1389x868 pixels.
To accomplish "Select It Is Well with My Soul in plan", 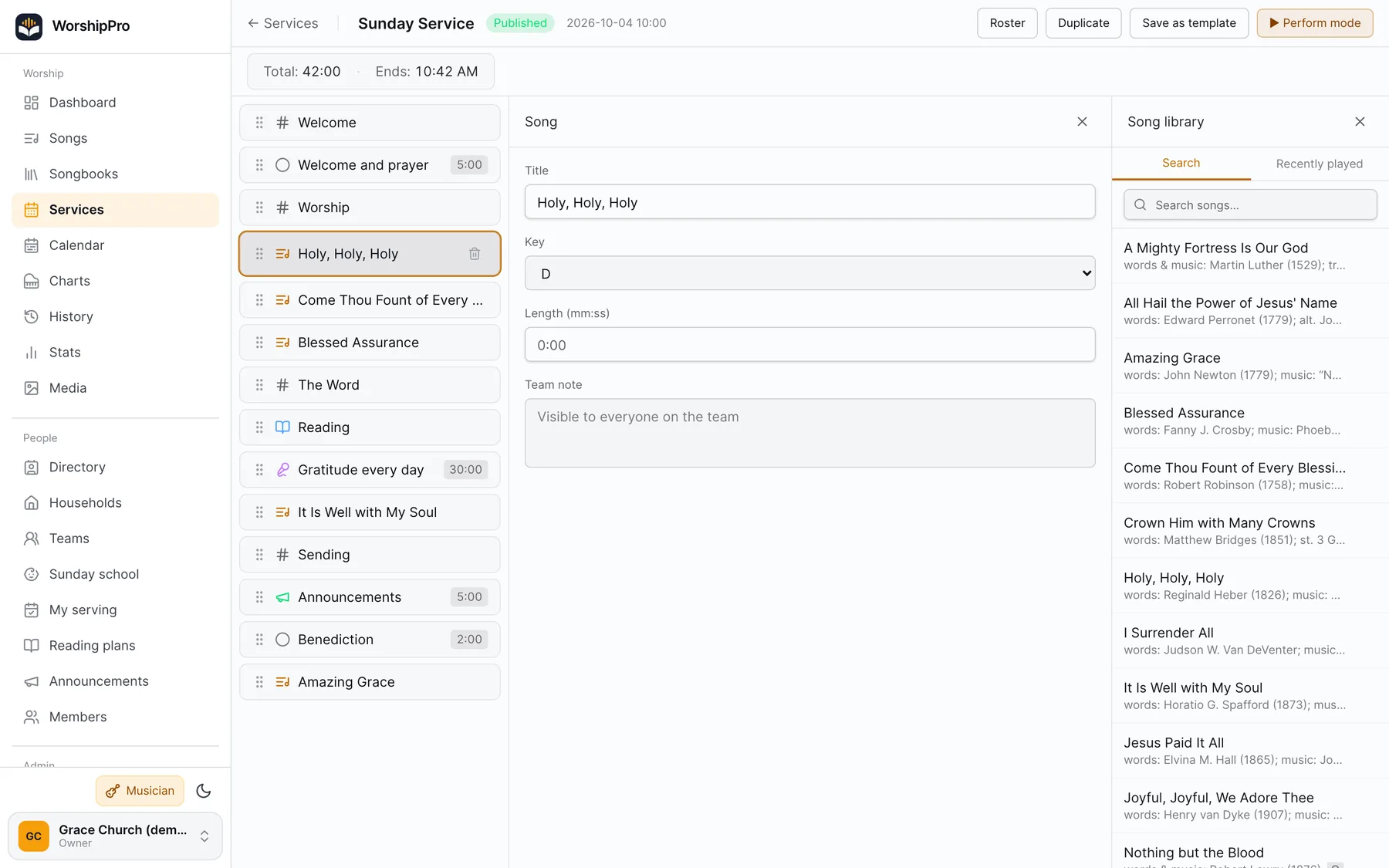I will 370,512.
